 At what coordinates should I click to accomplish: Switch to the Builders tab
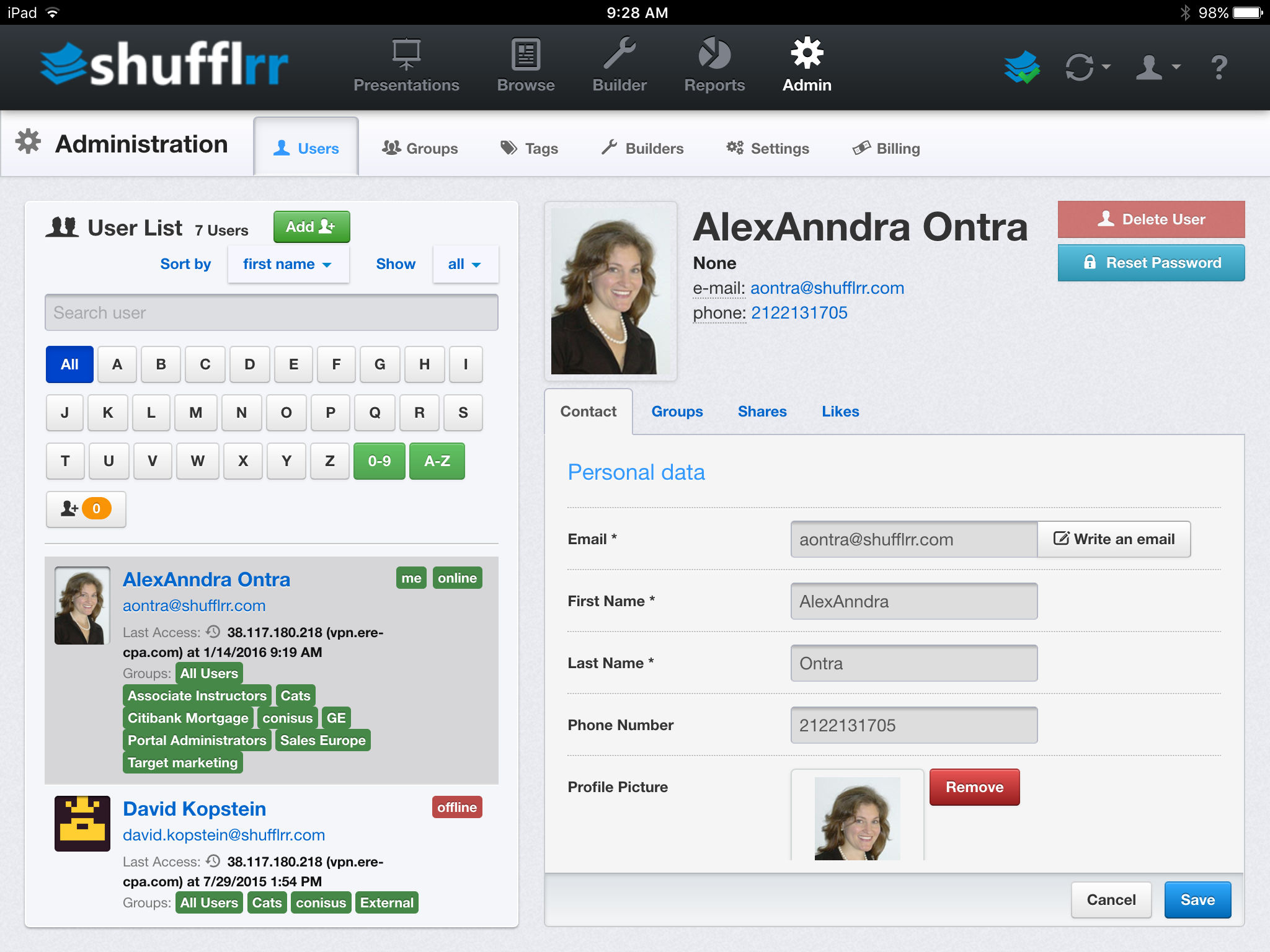click(x=642, y=148)
